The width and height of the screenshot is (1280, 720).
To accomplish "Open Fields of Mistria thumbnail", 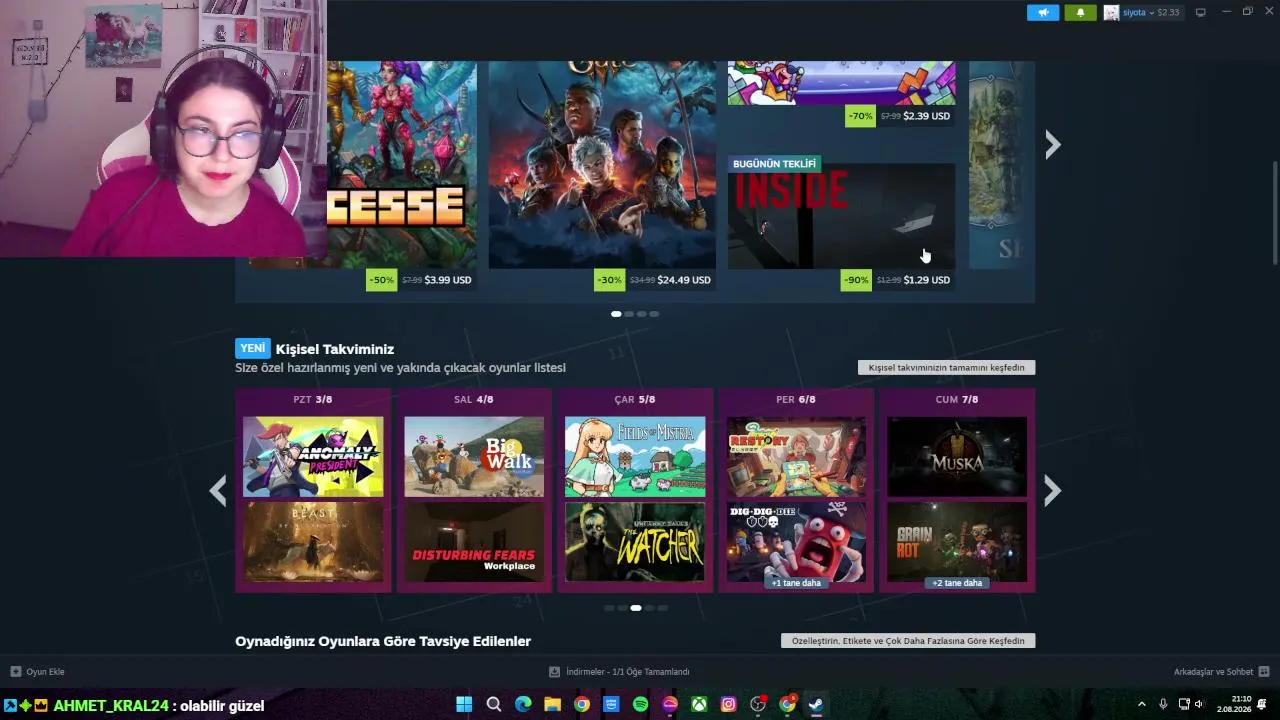I will 635,457.
